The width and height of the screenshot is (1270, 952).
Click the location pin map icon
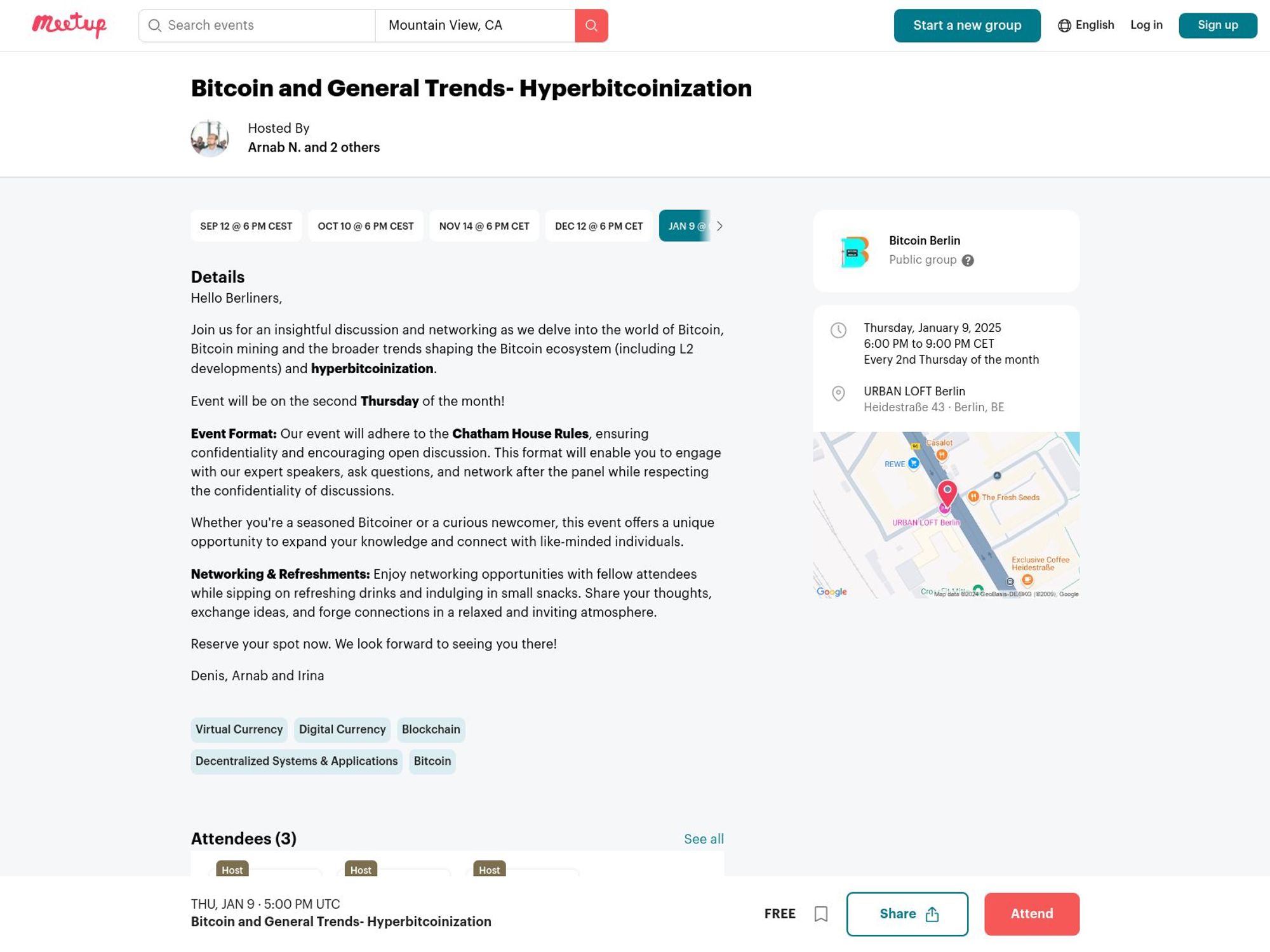tap(838, 393)
